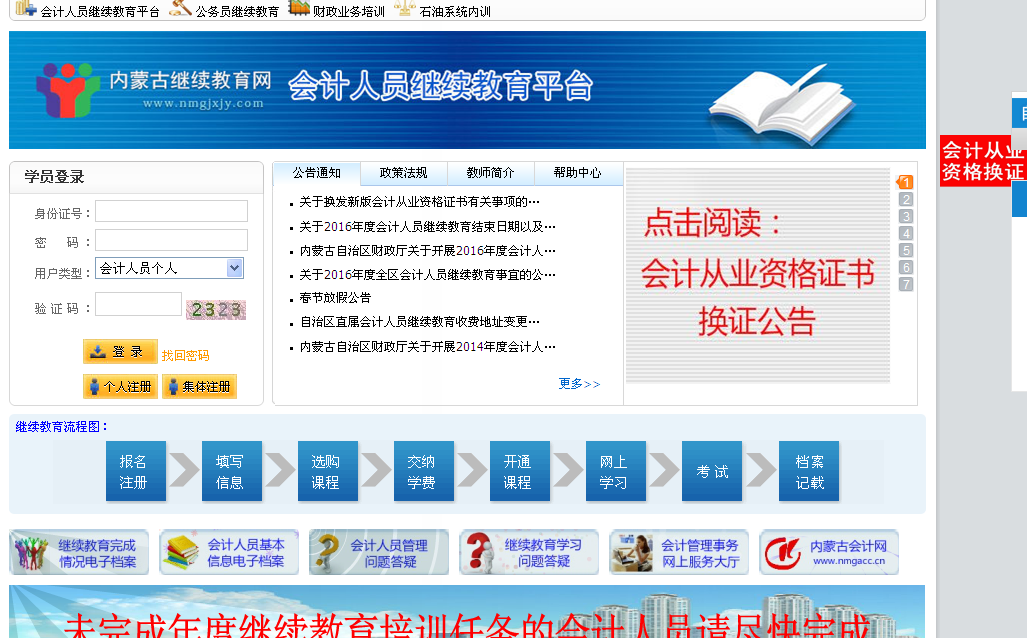Open 会计人员管理问题答疑 banner
The image size is (1027, 638).
(x=379, y=553)
